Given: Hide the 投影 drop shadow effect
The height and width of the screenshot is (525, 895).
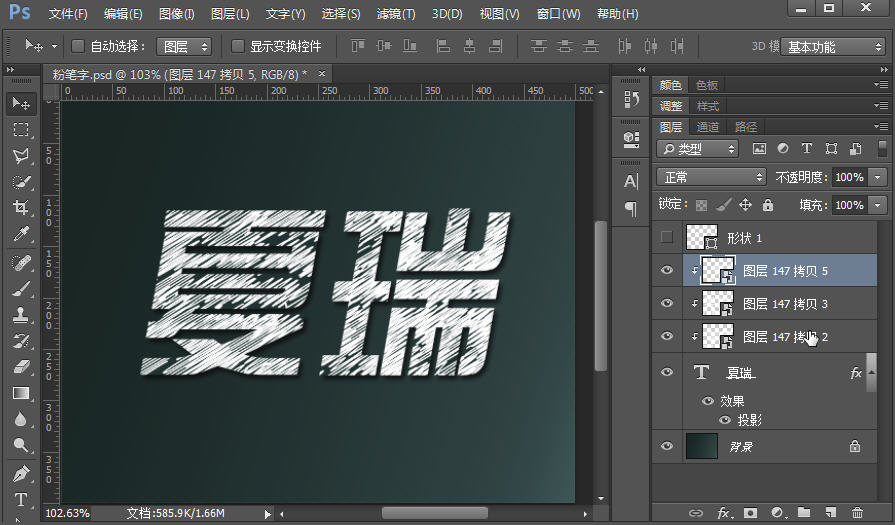Looking at the screenshot, I should (725, 420).
